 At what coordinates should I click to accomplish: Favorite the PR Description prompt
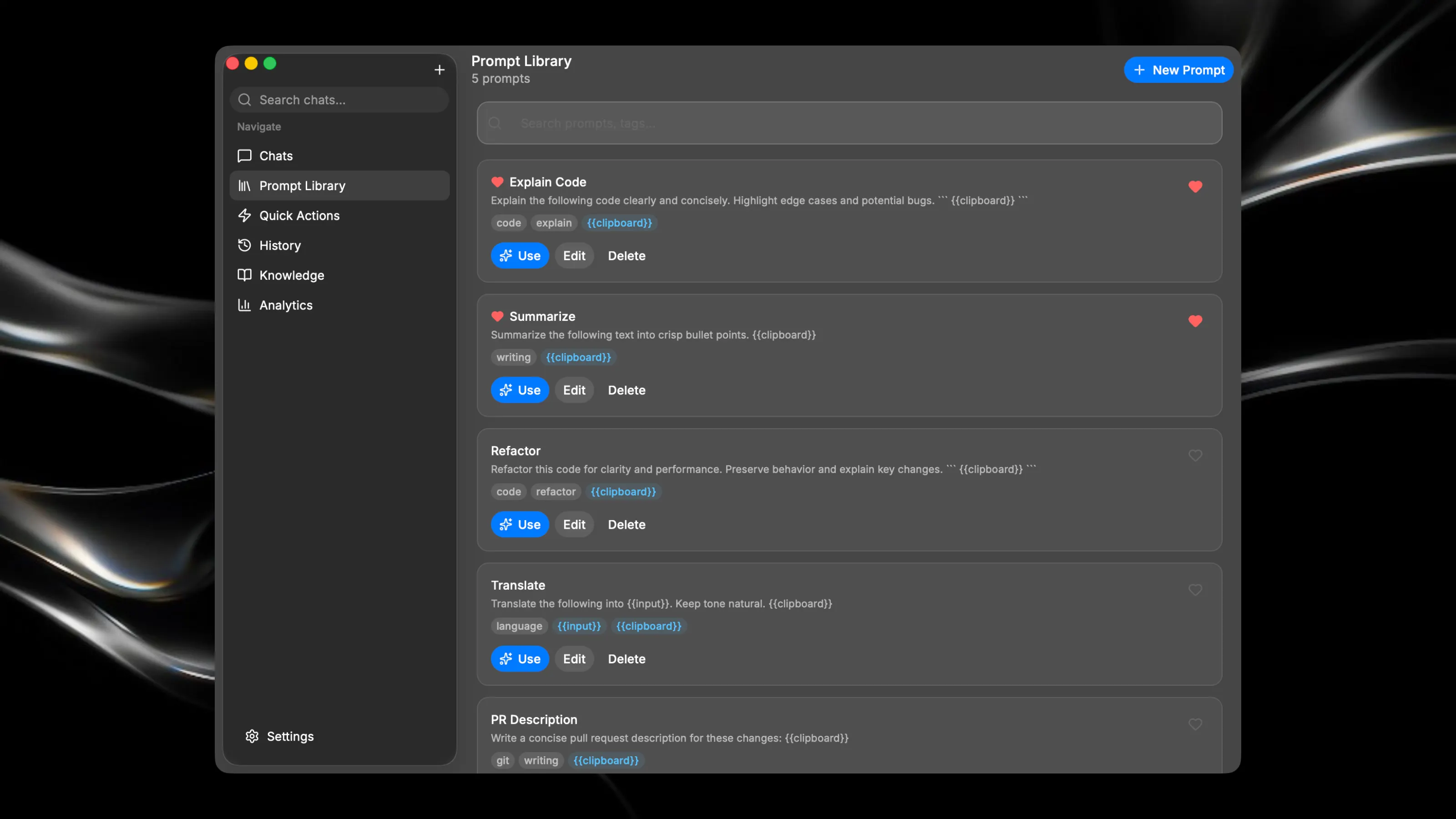[x=1195, y=725]
